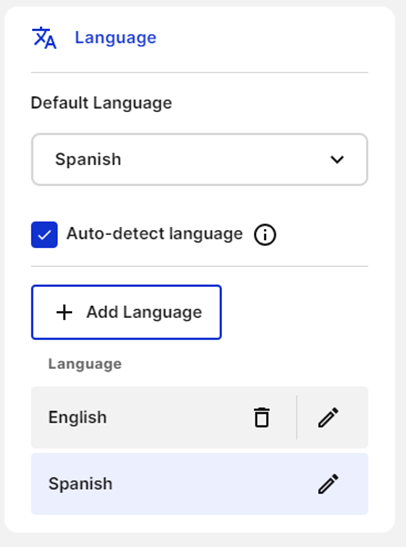Image resolution: width=406 pixels, height=547 pixels.
Task: Click the selected Spanish value in combo box
Action: pyautogui.click(x=88, y=159)
